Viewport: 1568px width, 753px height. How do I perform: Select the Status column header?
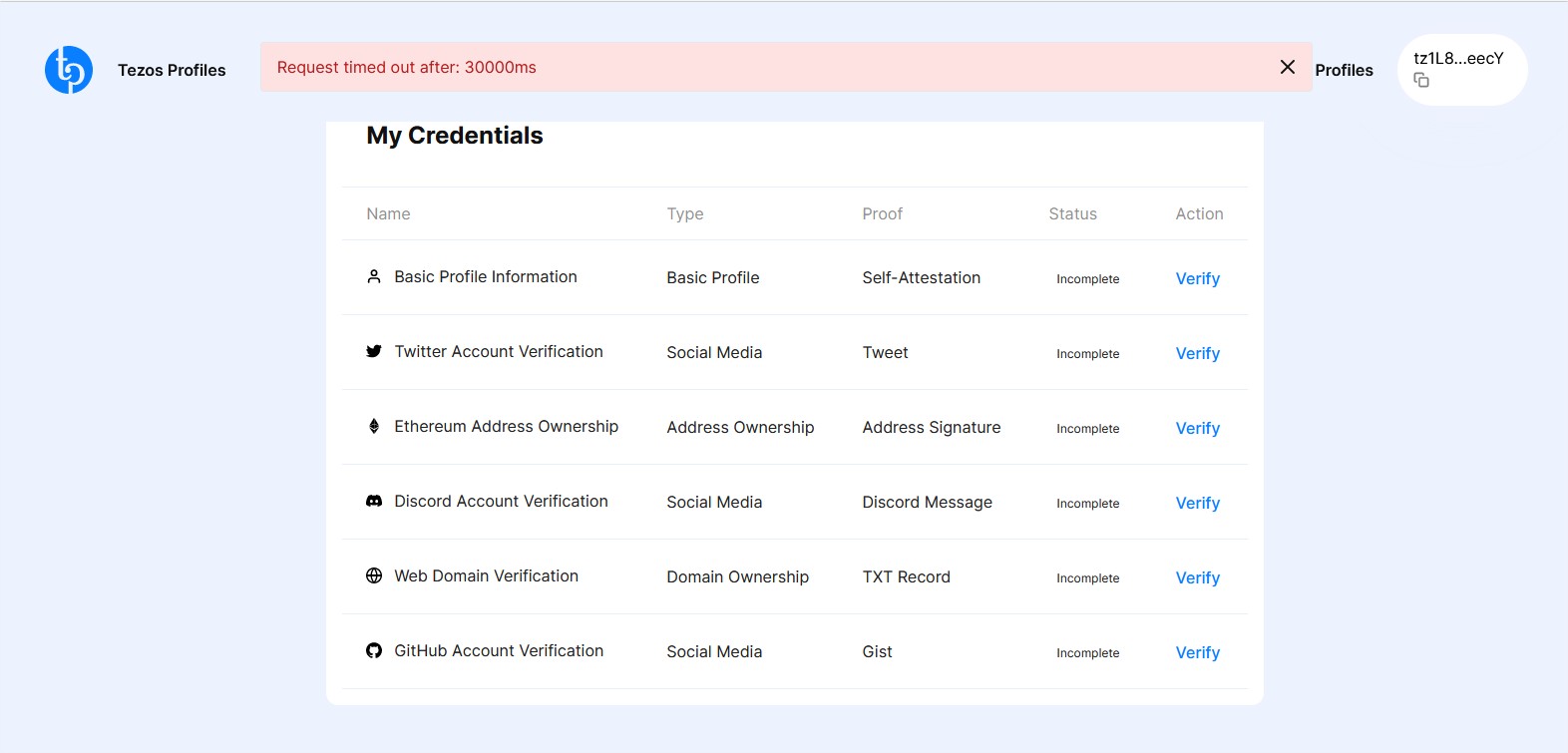1072,213
